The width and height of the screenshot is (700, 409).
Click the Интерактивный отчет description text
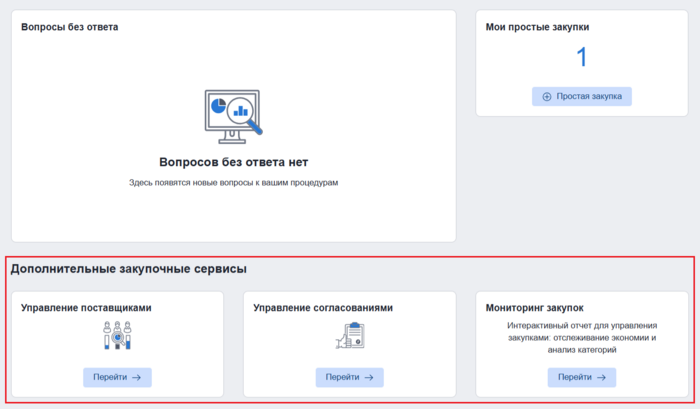coord(582,338)
